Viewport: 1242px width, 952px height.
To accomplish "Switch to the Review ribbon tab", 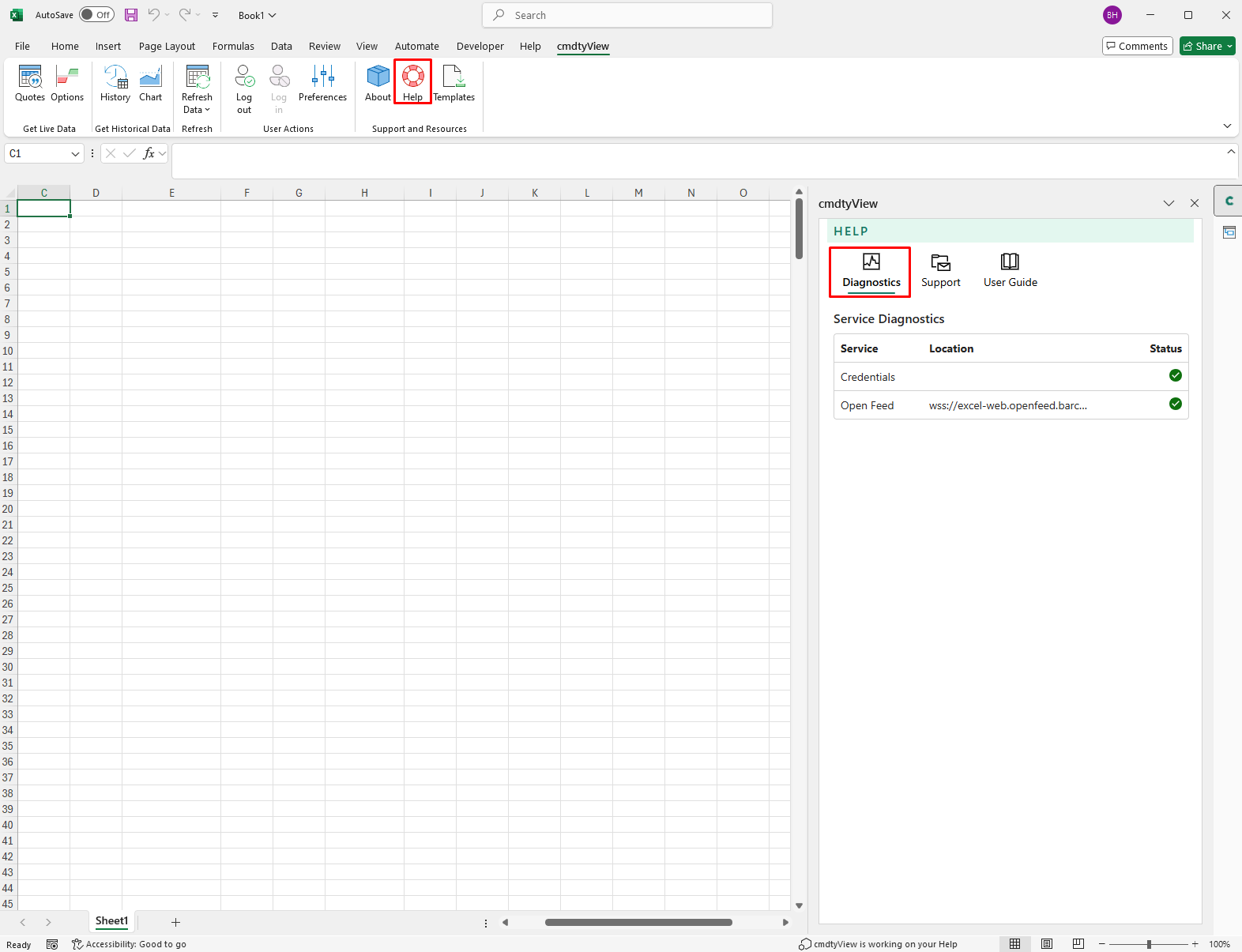I will click(325, 46).
